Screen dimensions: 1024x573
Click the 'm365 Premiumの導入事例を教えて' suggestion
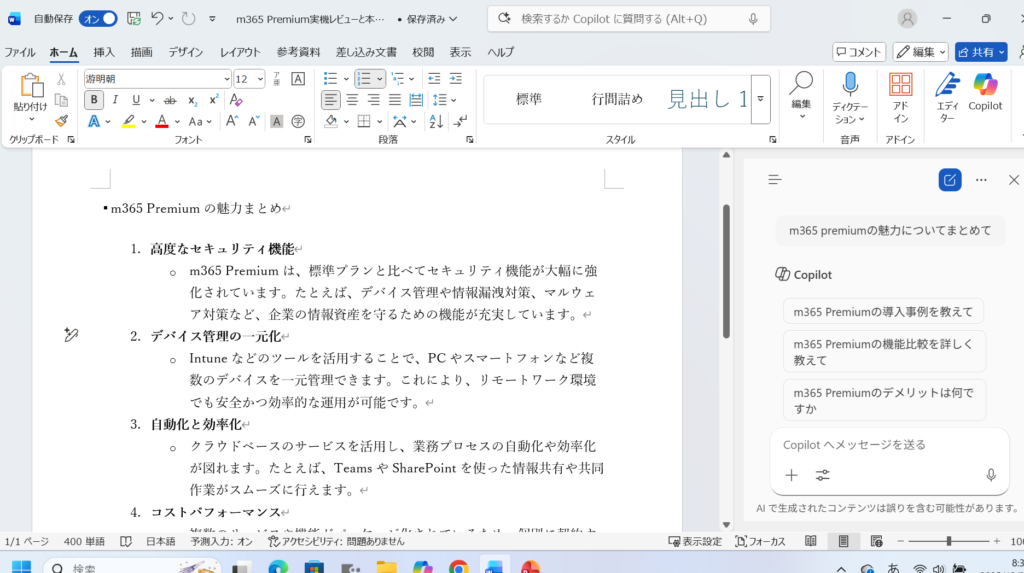883,312
